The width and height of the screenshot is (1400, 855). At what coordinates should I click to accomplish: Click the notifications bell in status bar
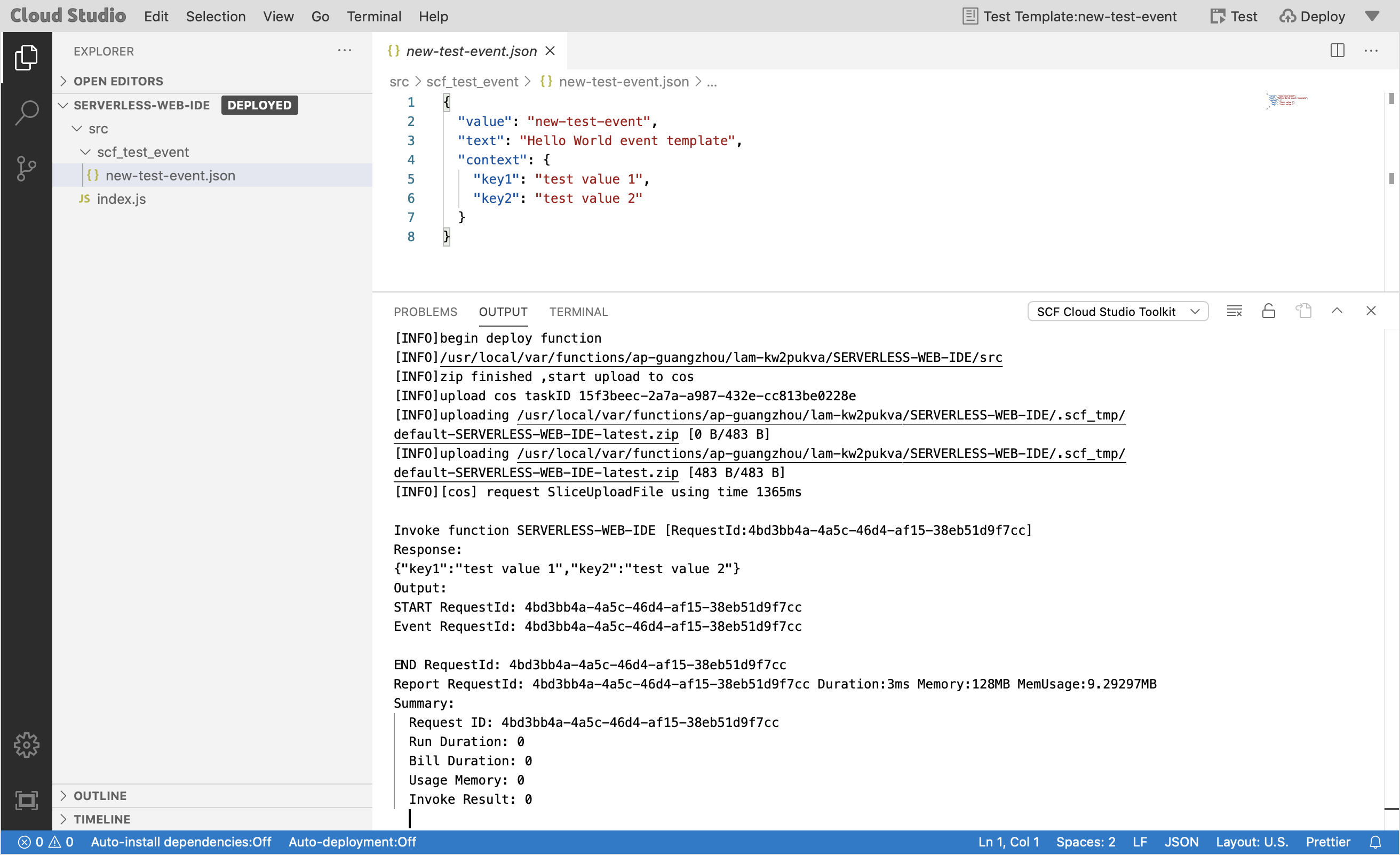tap(1375, 842)
